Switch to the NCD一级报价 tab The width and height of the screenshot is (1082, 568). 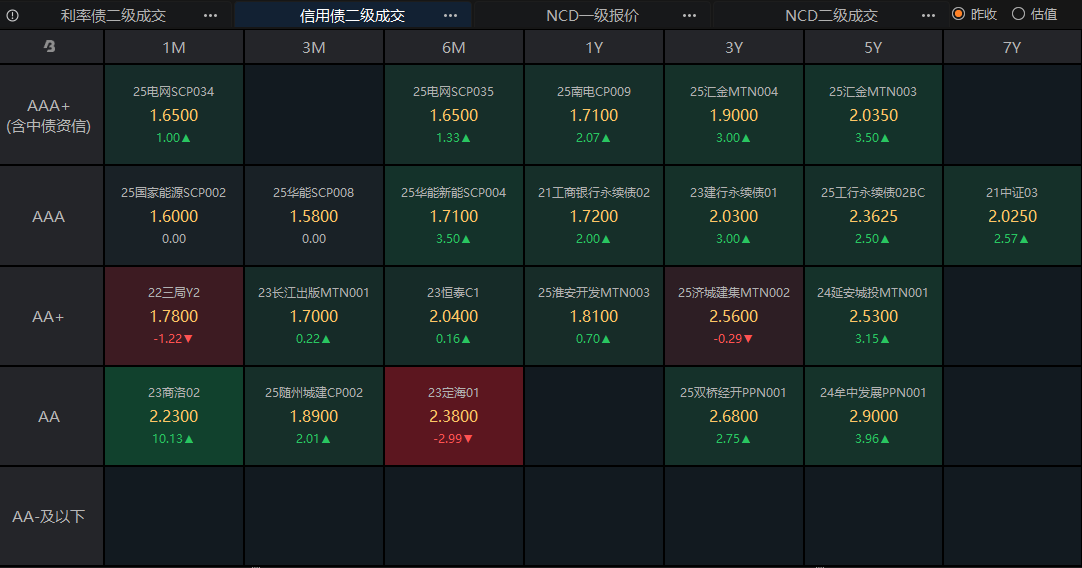pyautogui.click(x=592, y=15)
